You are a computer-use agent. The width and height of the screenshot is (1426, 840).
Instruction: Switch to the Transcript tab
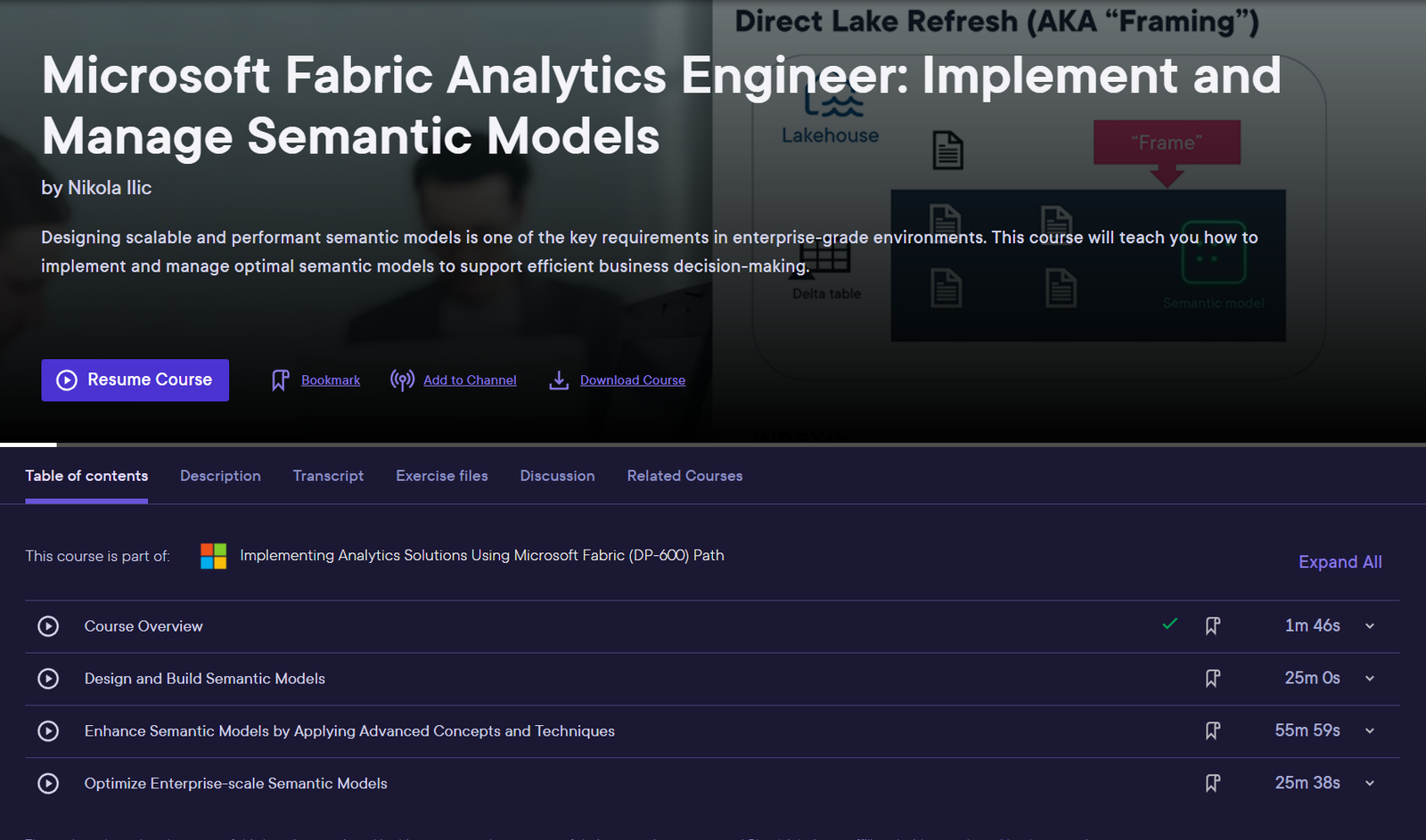328,476
